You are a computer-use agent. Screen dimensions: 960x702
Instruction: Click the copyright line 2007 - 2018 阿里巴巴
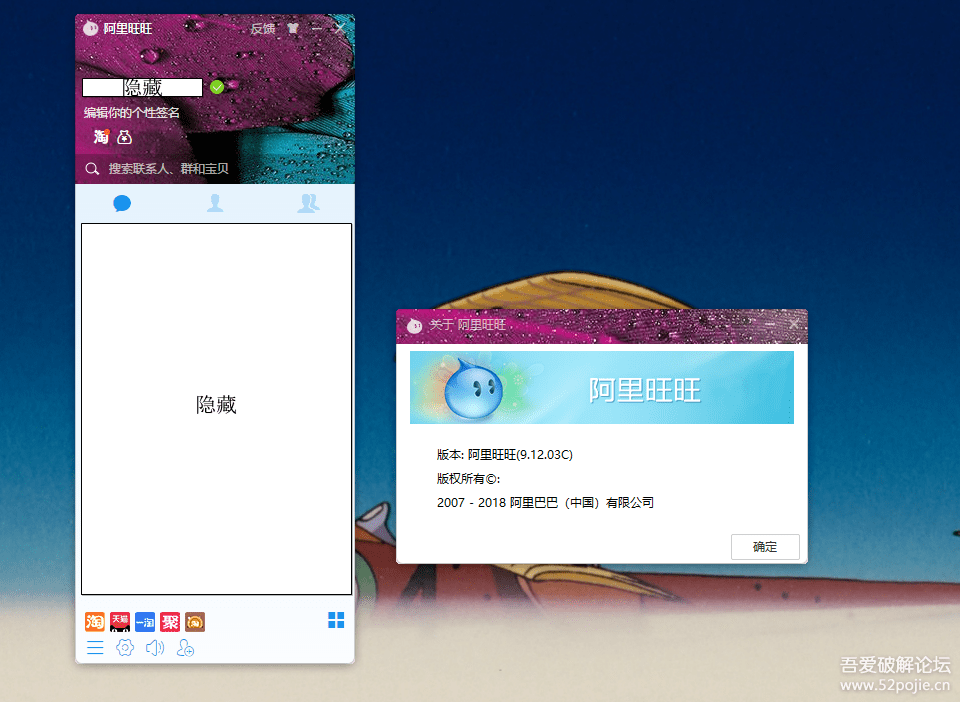point(546,502)
